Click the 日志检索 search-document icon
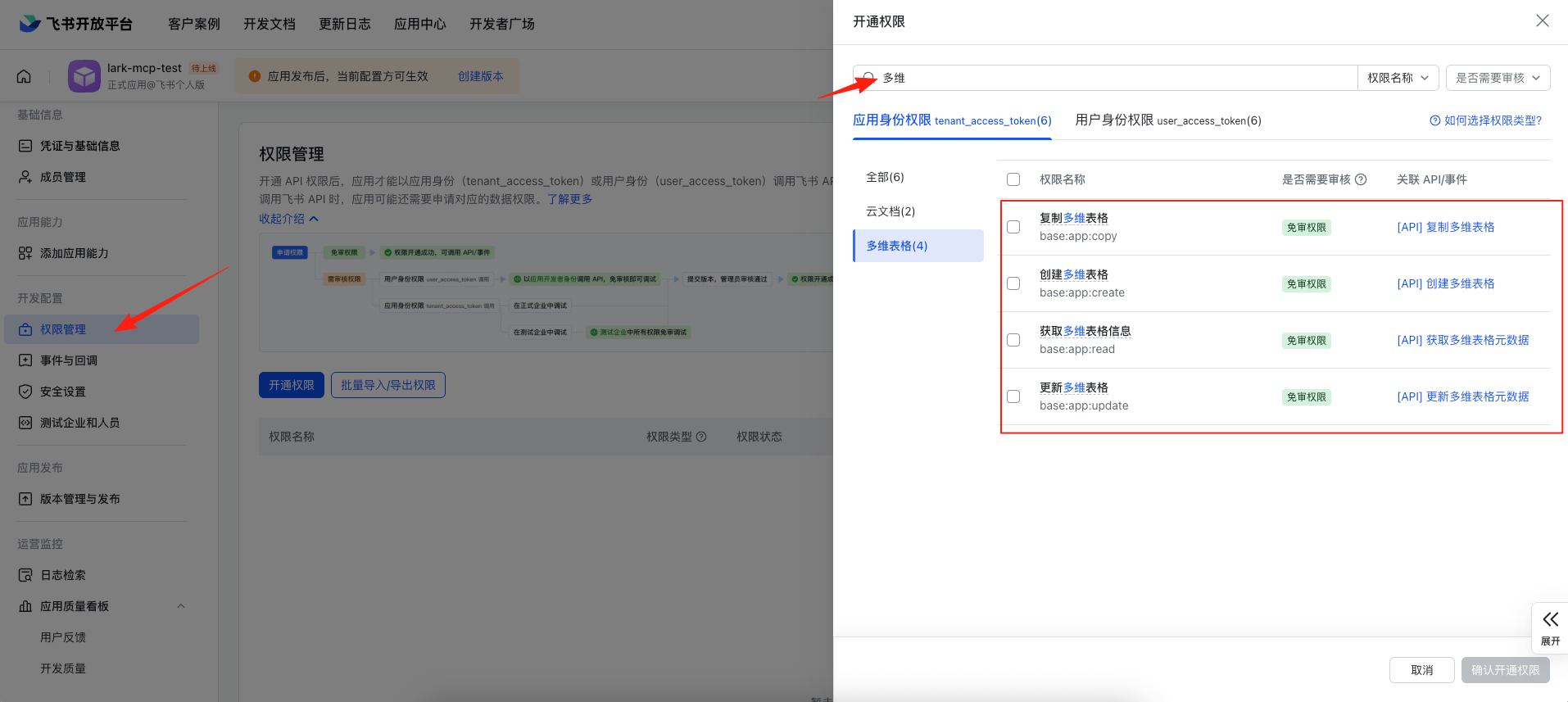The image size is (1568, 702). tap(25, 575)
